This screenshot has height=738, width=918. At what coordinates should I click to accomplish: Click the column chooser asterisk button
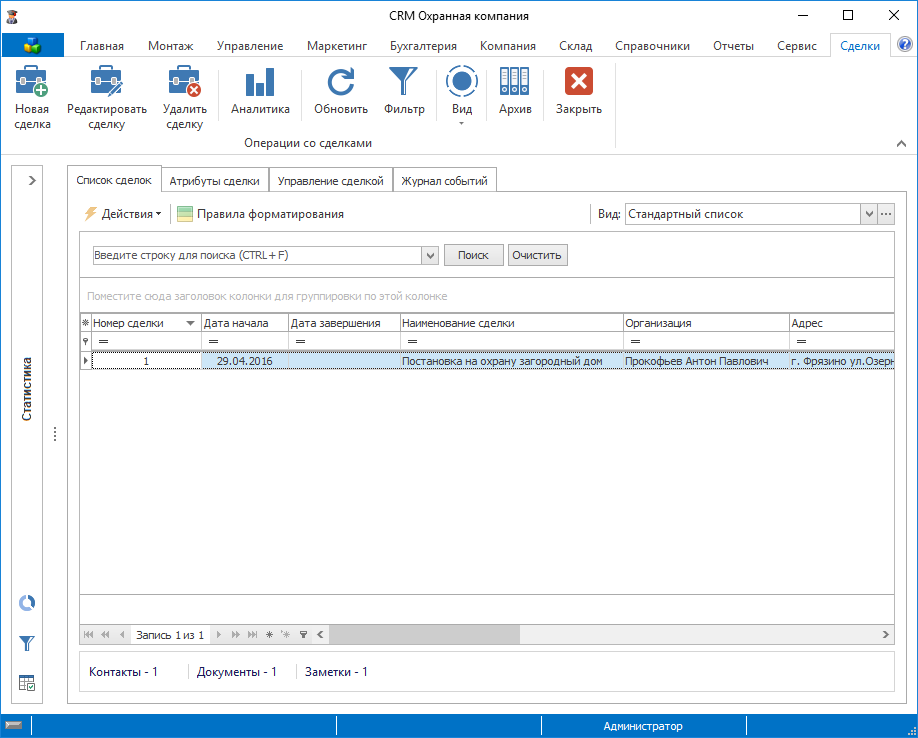pyautogui.click(x=85, y=323)
